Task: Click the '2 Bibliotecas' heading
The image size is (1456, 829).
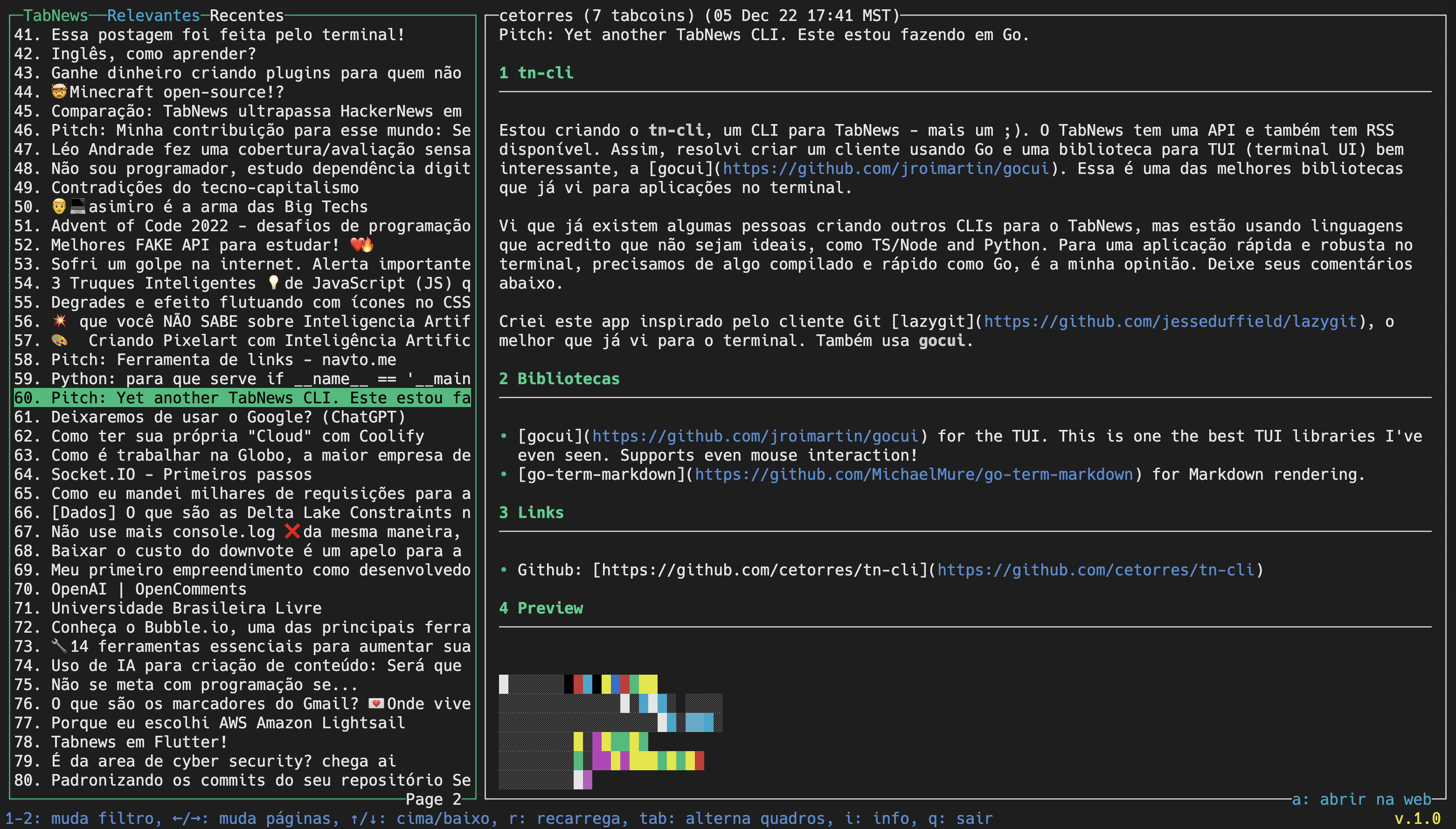Action: pyautogui.click(x=559, y=379)
